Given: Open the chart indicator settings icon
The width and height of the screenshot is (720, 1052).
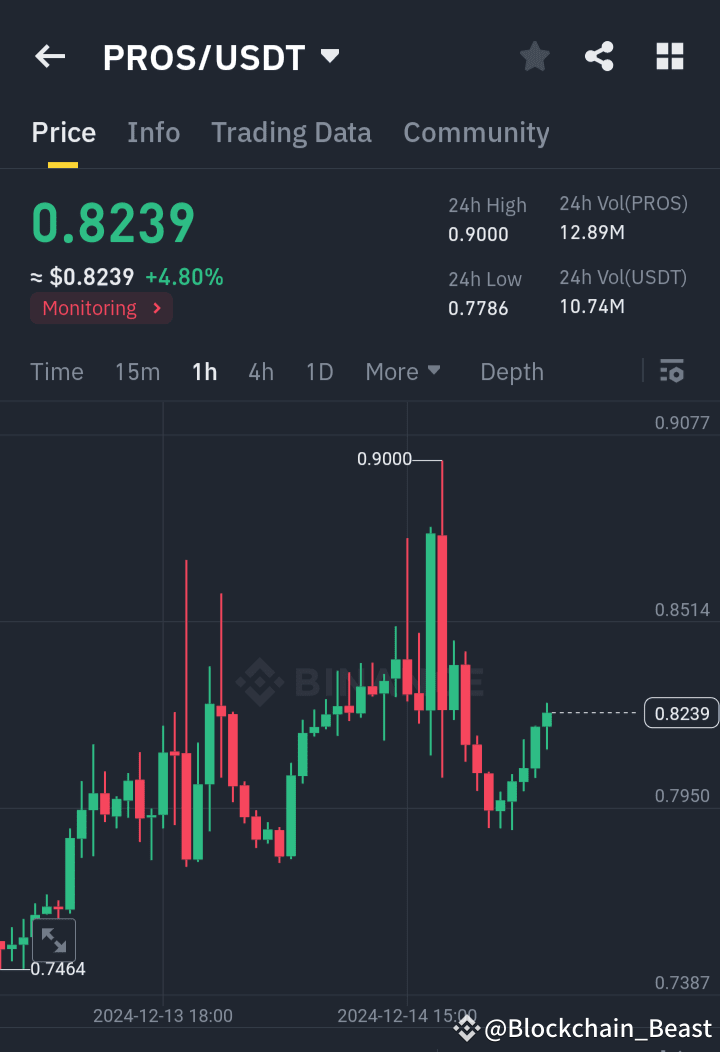Looking at the screenshot, I should (672, 371).
